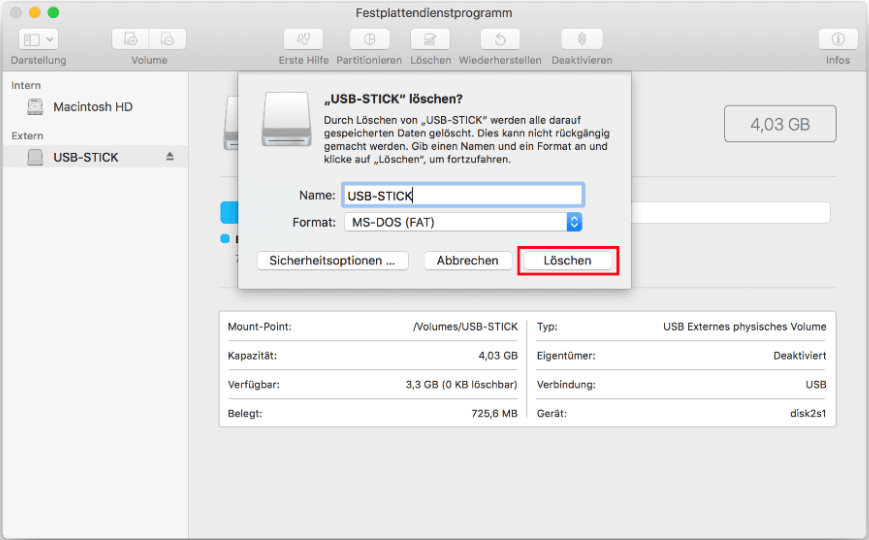Image resolution: width=869 pixels, height=540 pixels.
Task: Click the USB Externes physisches Volume value
Action: tap(744, 327)
